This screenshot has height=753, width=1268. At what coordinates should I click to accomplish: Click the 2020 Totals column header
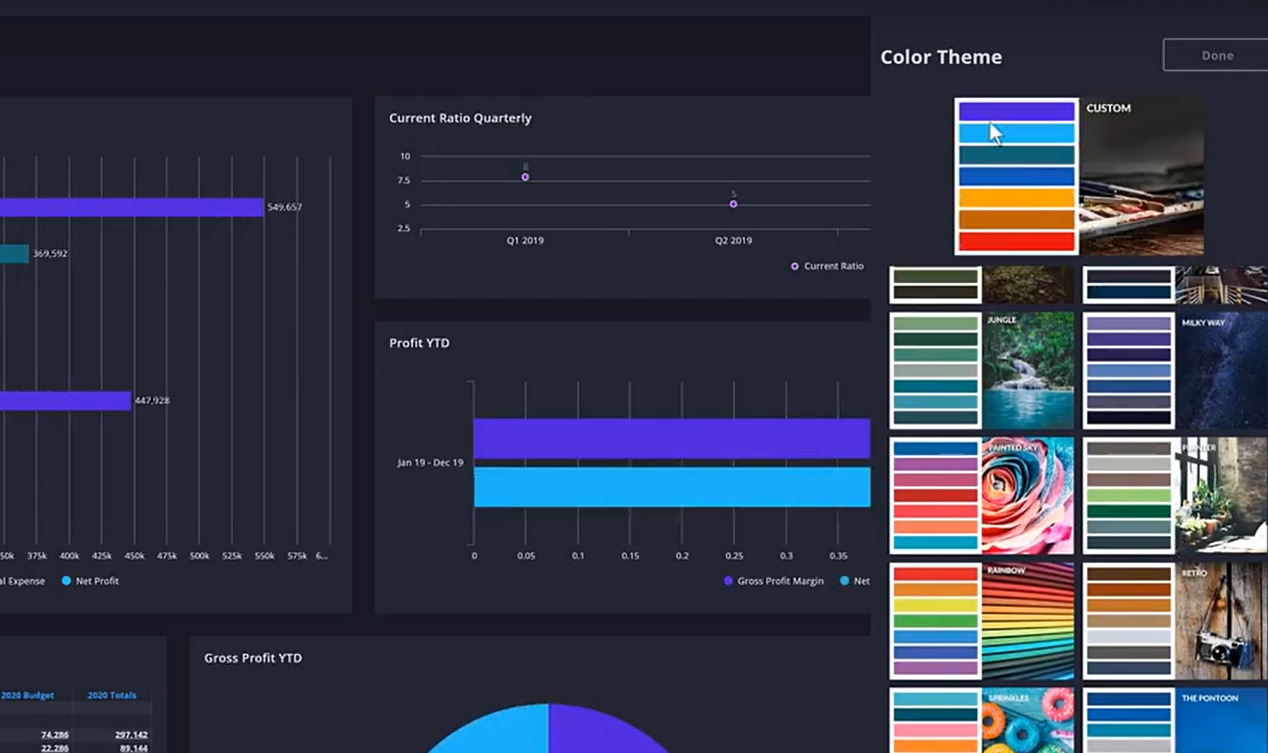coord(112,695)
